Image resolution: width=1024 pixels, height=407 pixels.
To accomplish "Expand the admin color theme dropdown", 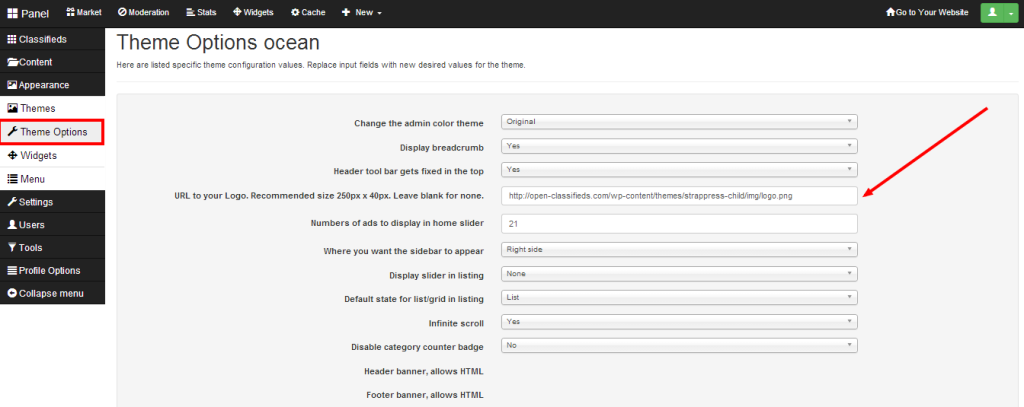I will coord(678,122).
